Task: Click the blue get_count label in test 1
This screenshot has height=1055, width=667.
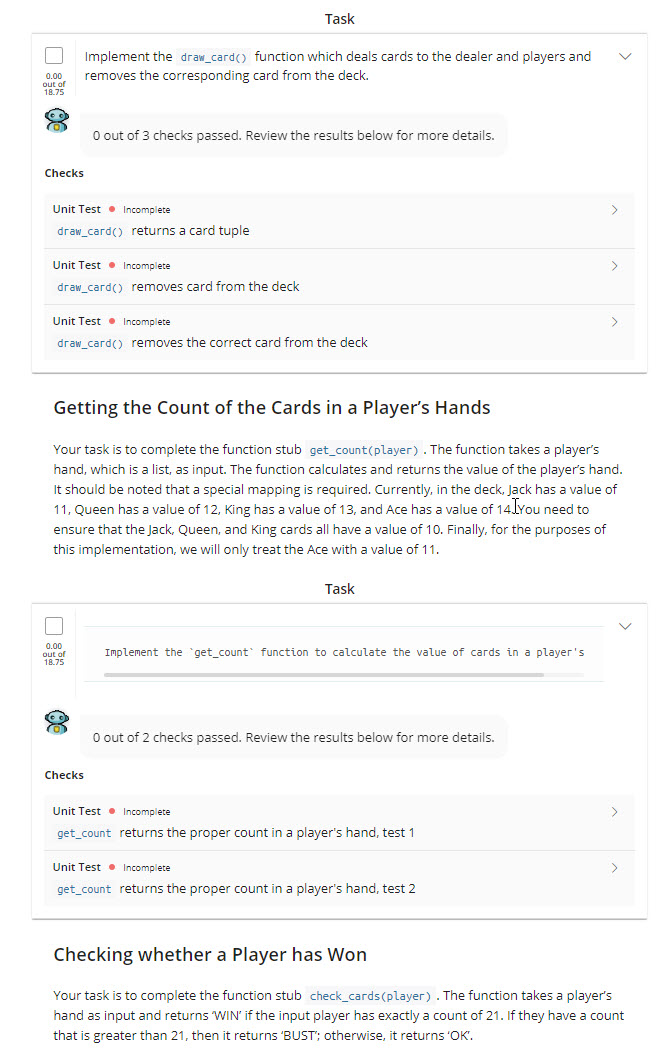Action: click(x=83, y=832)
